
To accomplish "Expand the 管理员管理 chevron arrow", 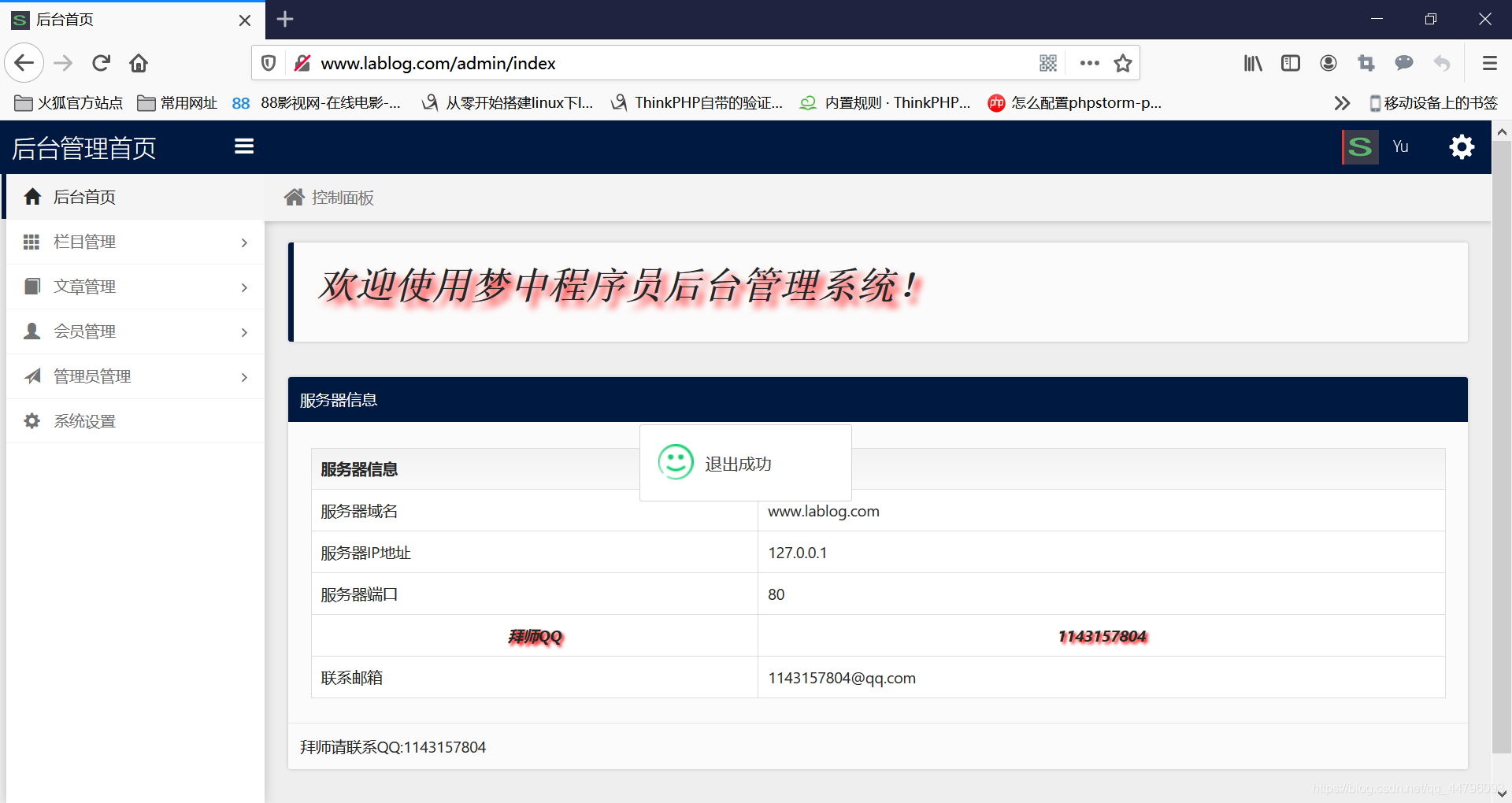I will coord(244,377).
